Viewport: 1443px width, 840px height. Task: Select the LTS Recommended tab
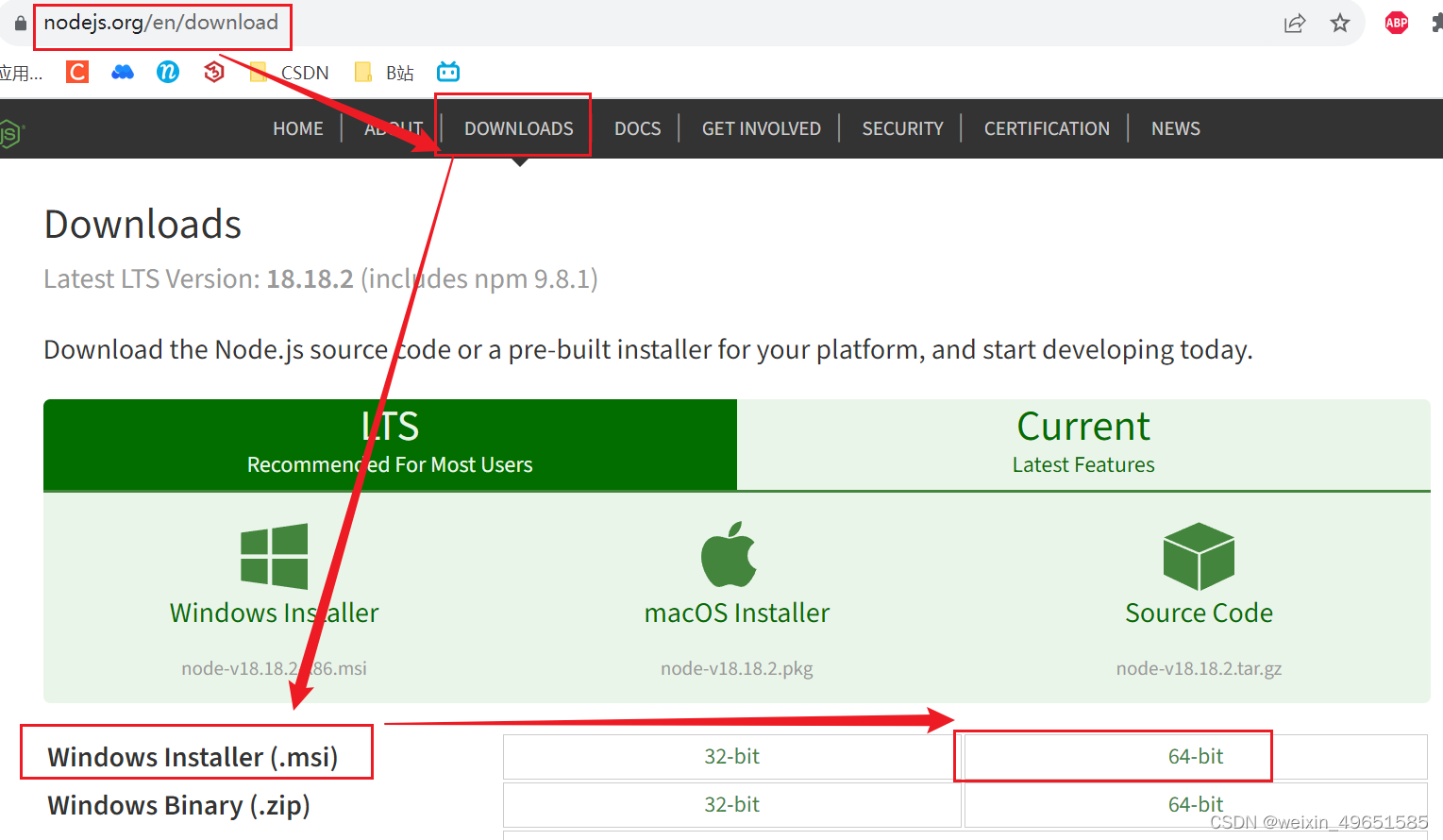tap(390, 445)
